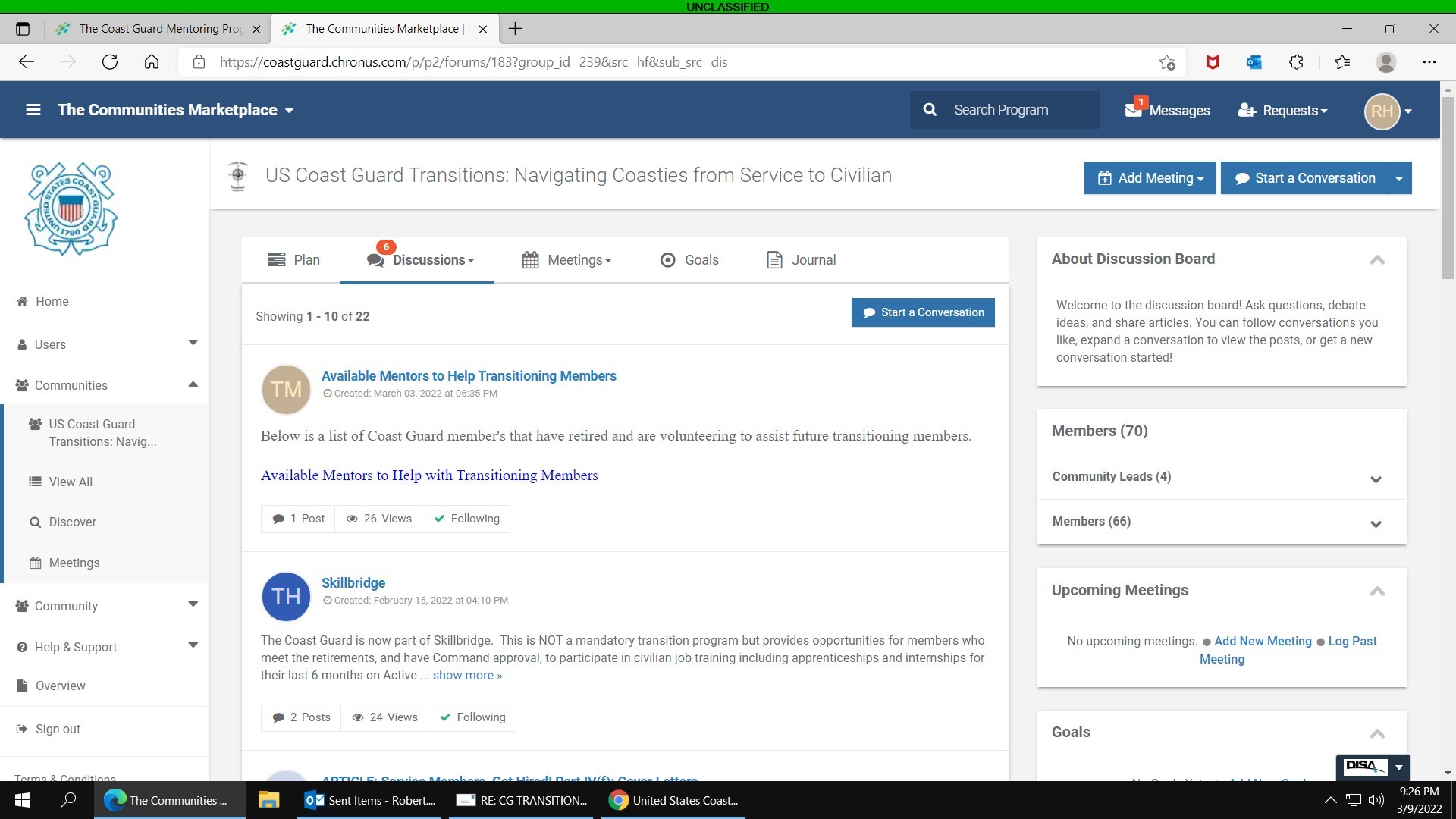Open the hamburger navigation menu
This screenshot has width=1456, height=819.
(x=33, y=110)
